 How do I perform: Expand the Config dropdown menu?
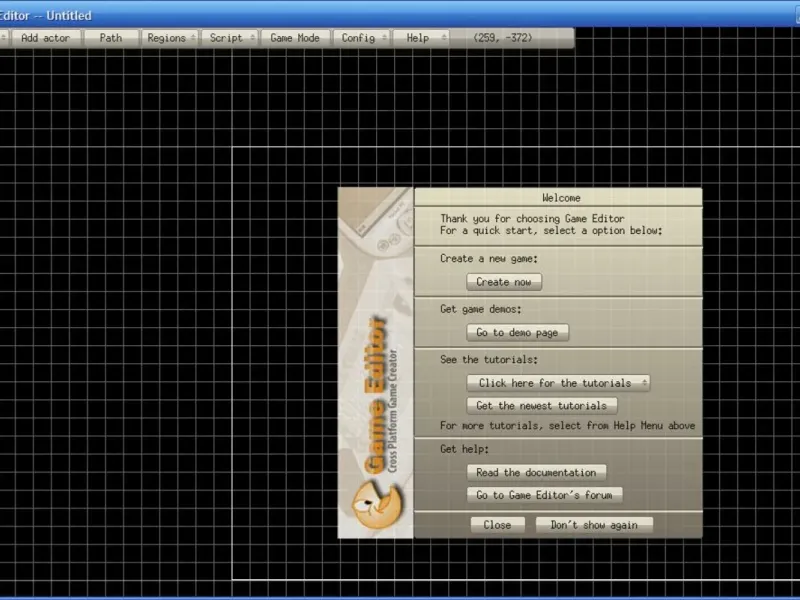[361, 38]
